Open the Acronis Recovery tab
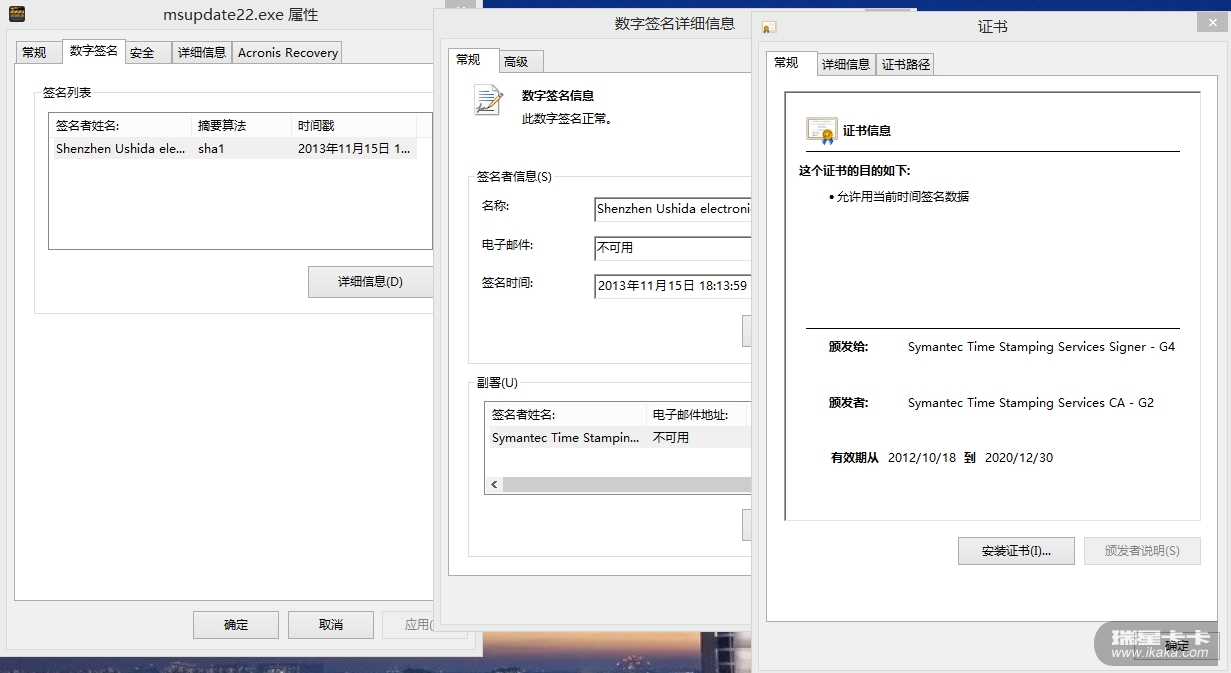The height and width of the screenshot is (673, 1231). click(x=288, y=53)
